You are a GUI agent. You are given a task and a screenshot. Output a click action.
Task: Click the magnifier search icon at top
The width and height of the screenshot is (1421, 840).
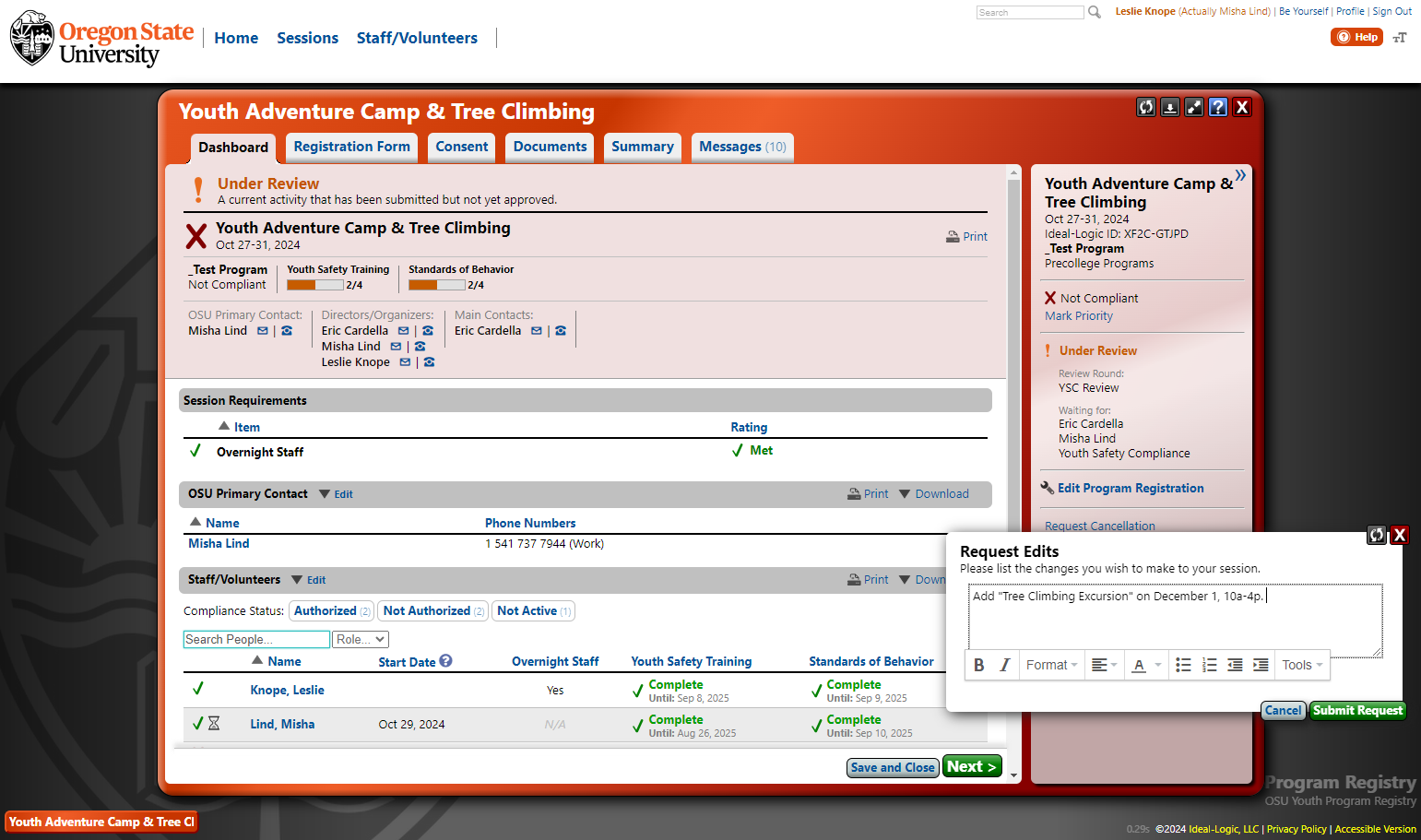[x=1095, y=12]
